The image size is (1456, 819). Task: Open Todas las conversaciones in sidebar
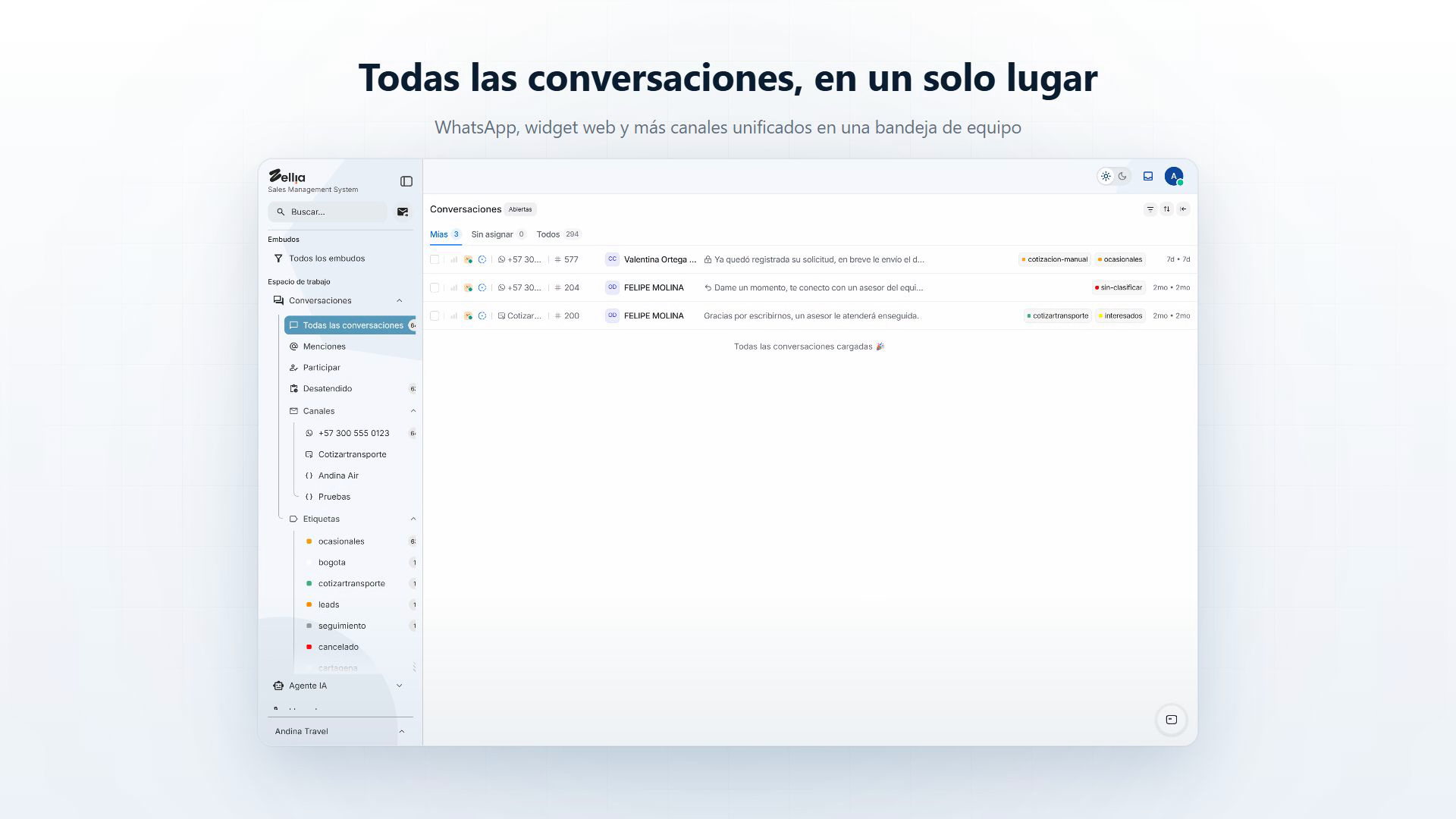(350, 325)
